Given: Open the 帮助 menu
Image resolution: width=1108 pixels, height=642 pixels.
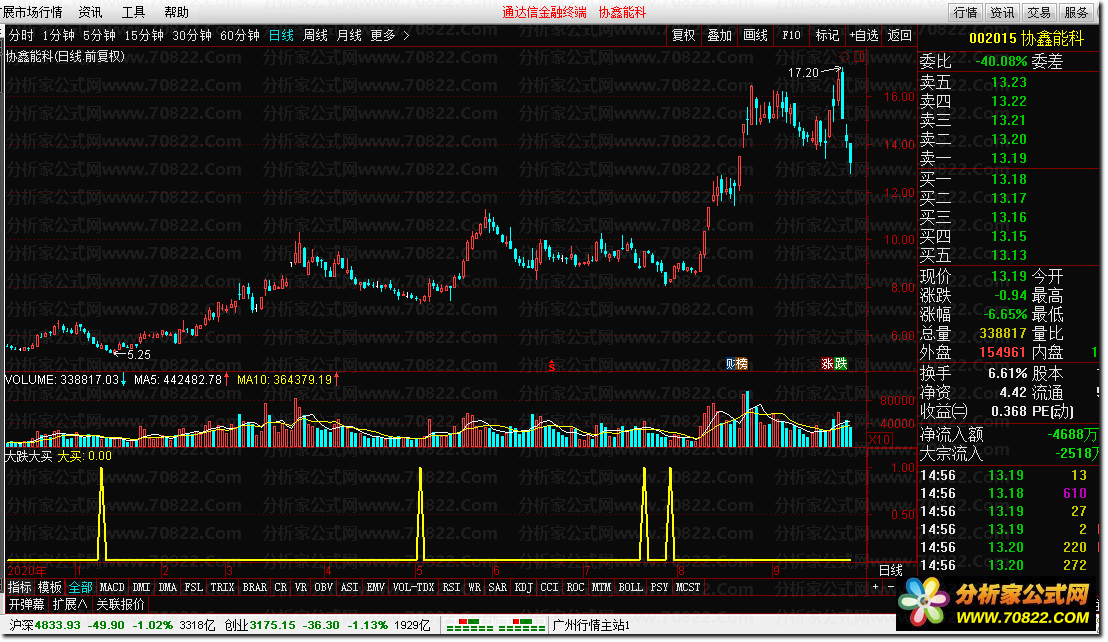Looking at the screenshot, I should [x=177, y=12].
